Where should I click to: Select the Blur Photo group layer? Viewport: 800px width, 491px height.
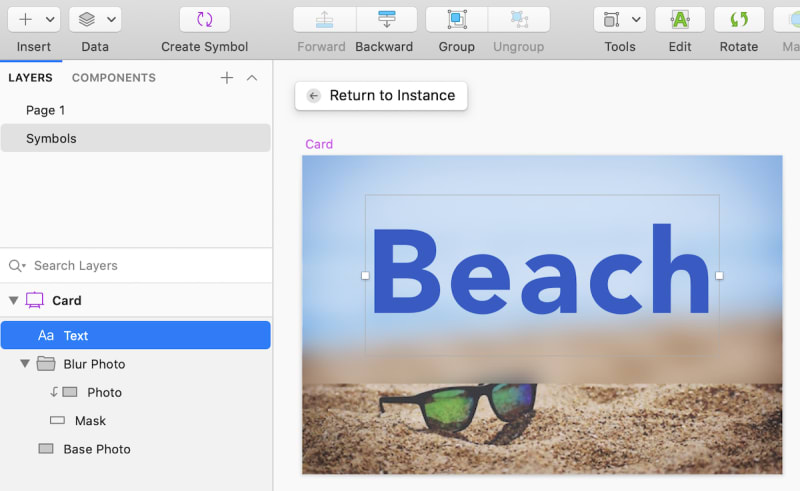[x=136, y=364]
